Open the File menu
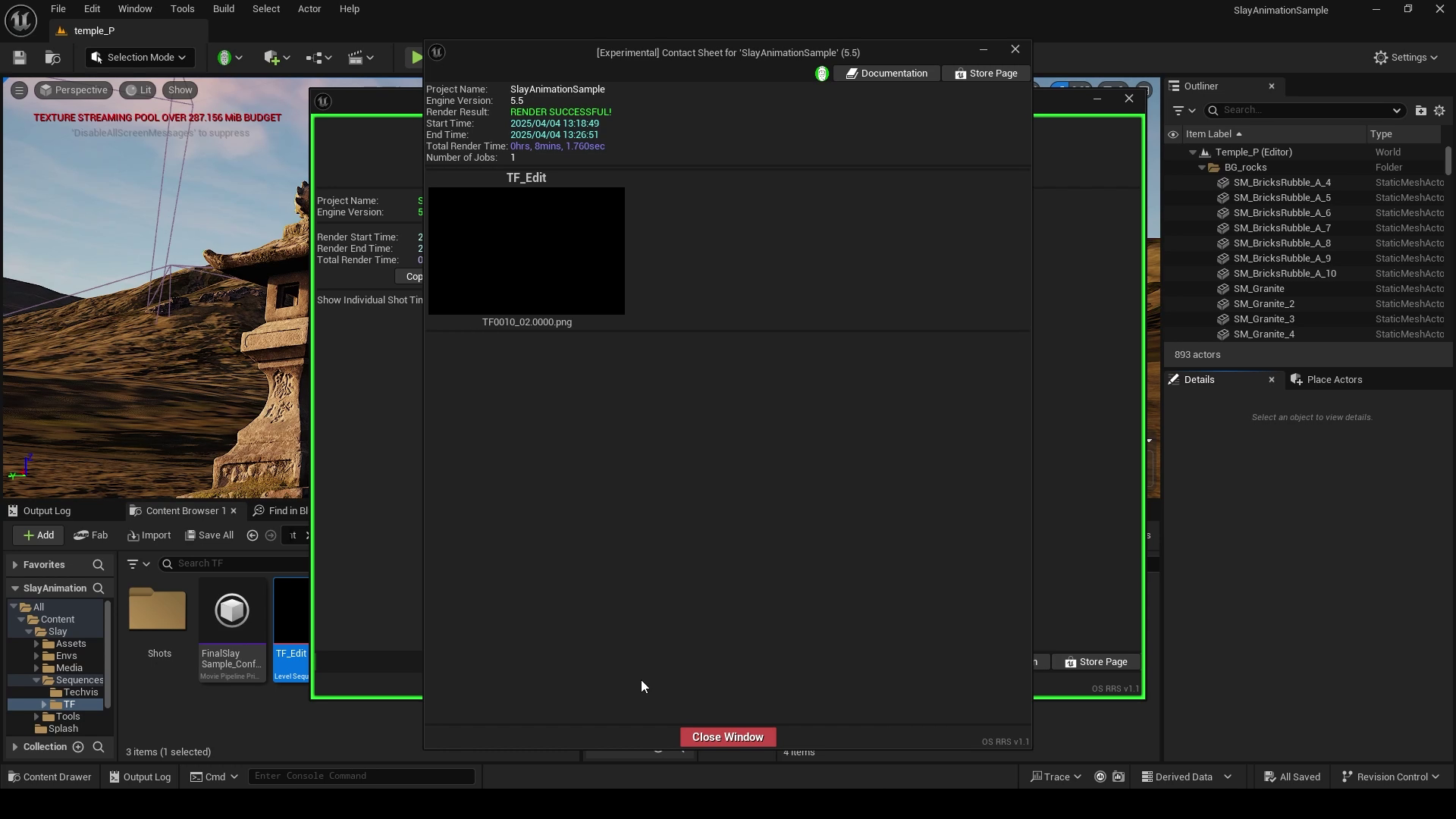Image resolution: width=1456 pixels, height=819 pixels. (x=58, y=9)
